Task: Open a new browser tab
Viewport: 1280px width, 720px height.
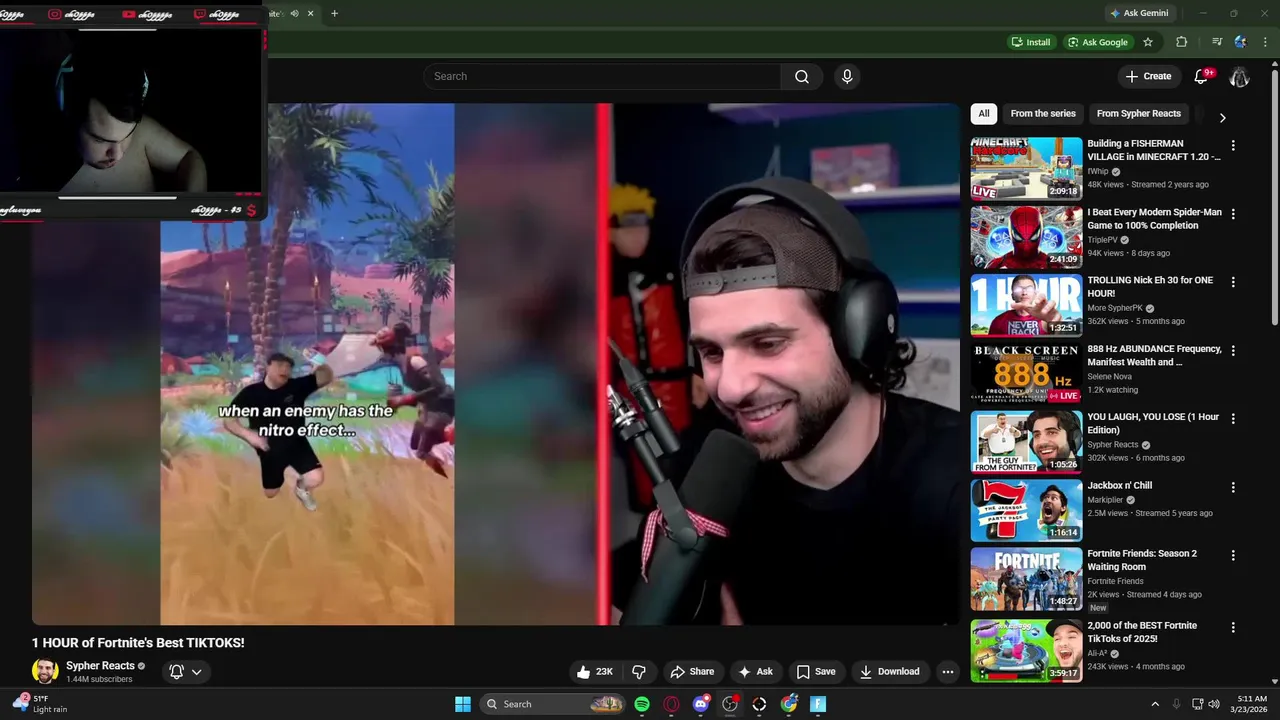Action: pos(334,13)
